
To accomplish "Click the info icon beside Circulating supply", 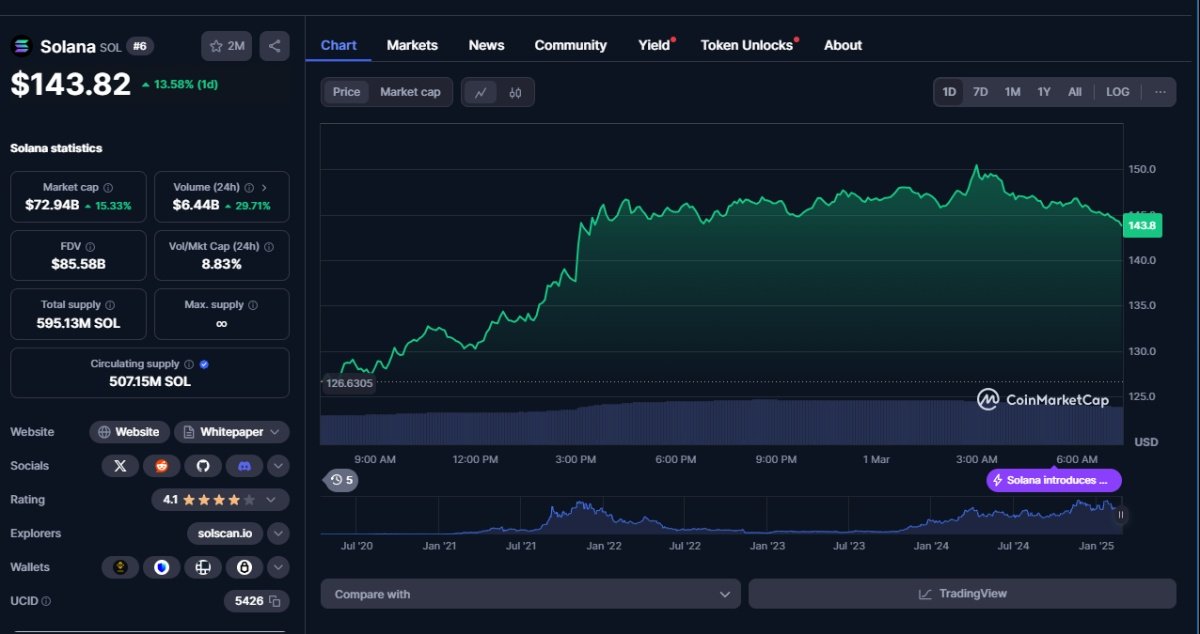I will click(x=189, y=364).
